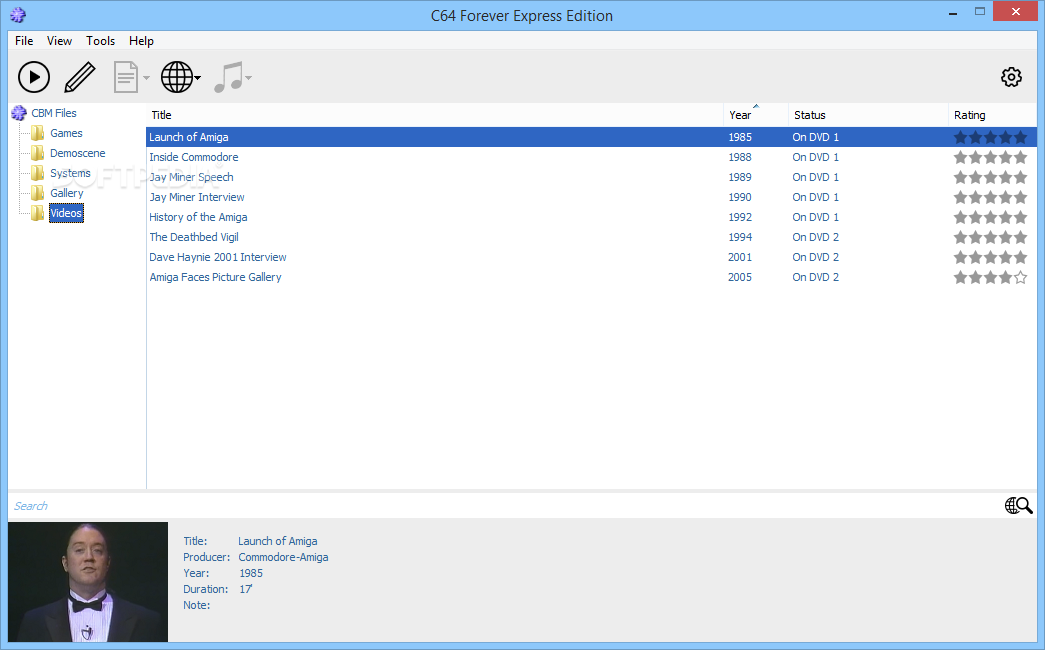Sort by Rating column header
This screenshot has height=650, width=1045.
tap(992, 115)
